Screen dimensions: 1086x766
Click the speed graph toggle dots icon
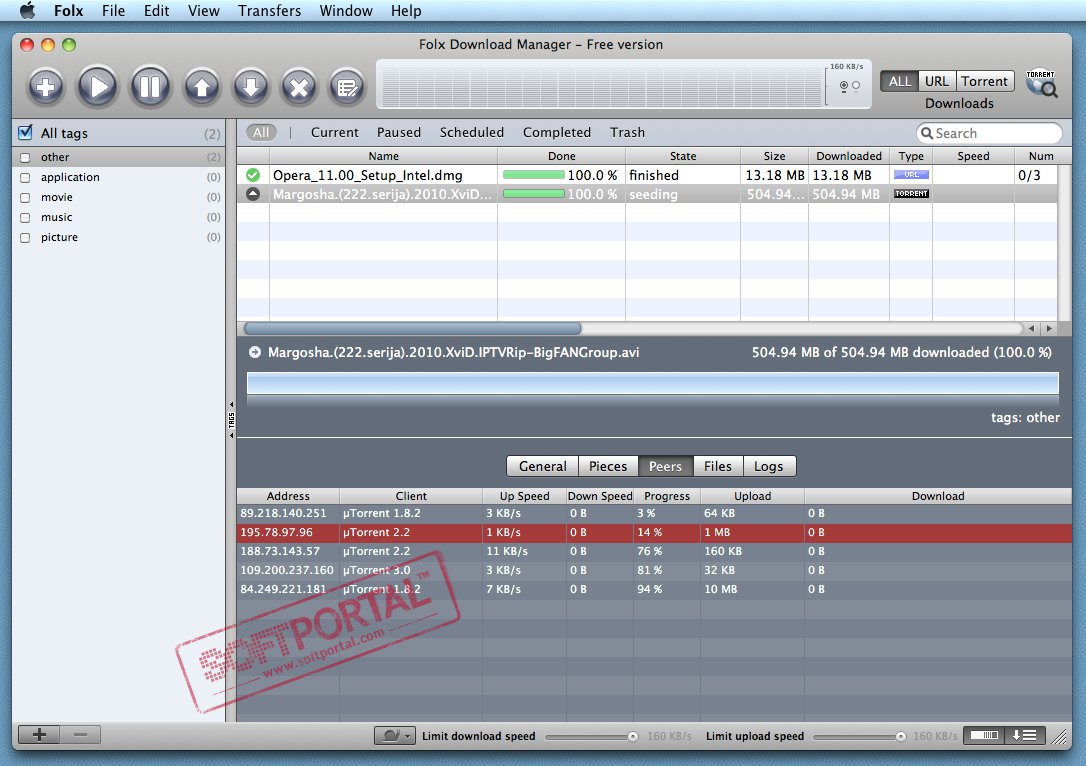[x=850, y=86]
